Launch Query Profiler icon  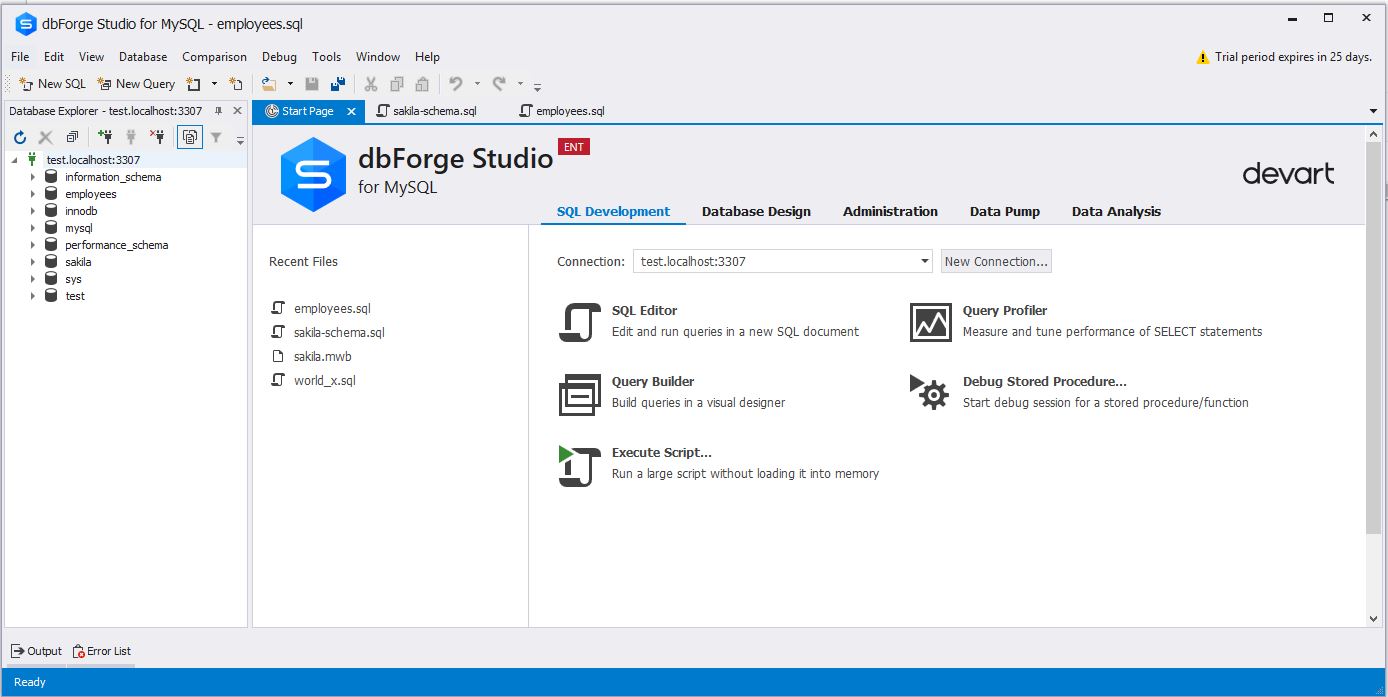[930, 321]
